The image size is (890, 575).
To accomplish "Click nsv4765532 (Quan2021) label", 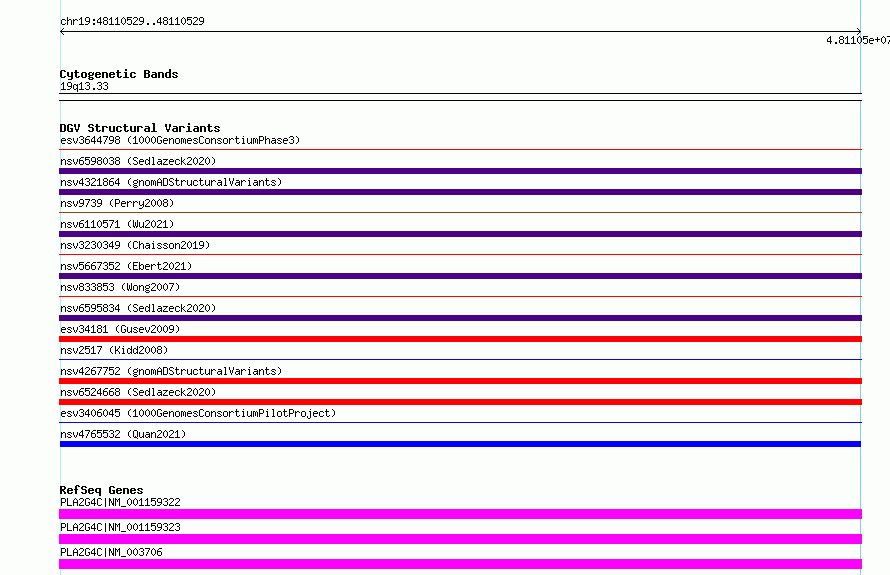I will 123,434.
